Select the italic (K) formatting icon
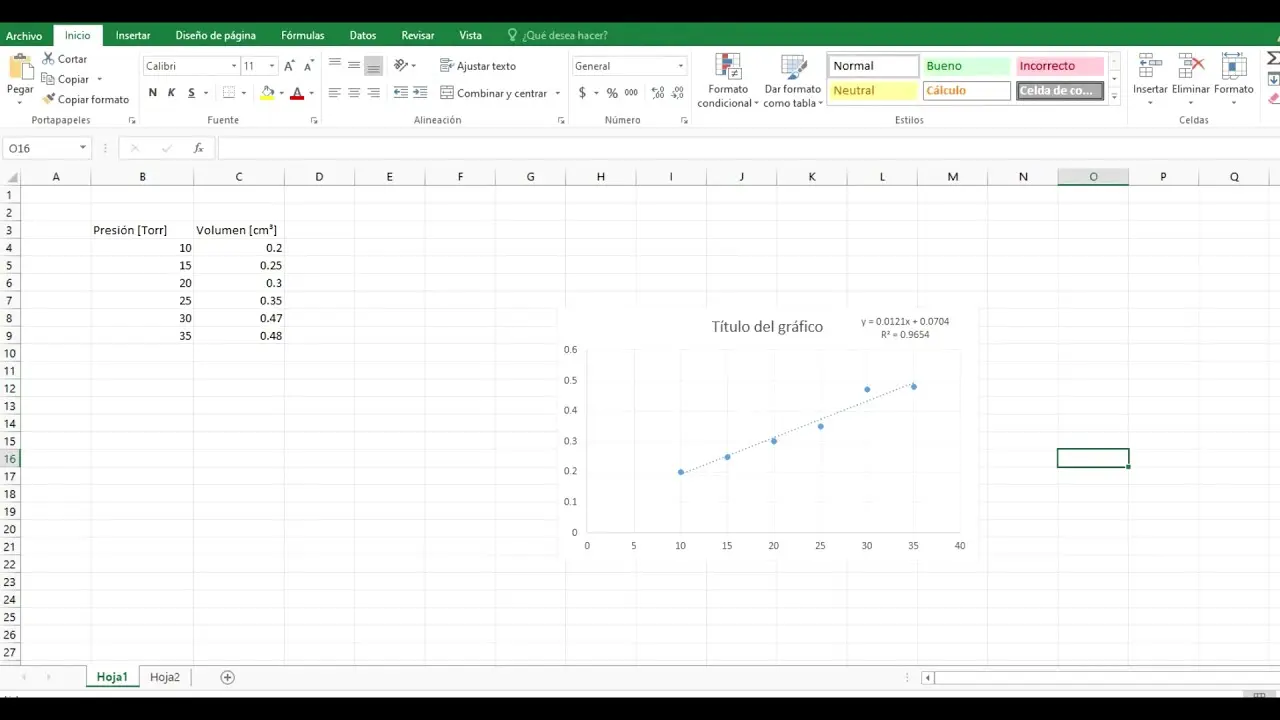The width and height of the screenshot is (1280, 720). [171, 92]
